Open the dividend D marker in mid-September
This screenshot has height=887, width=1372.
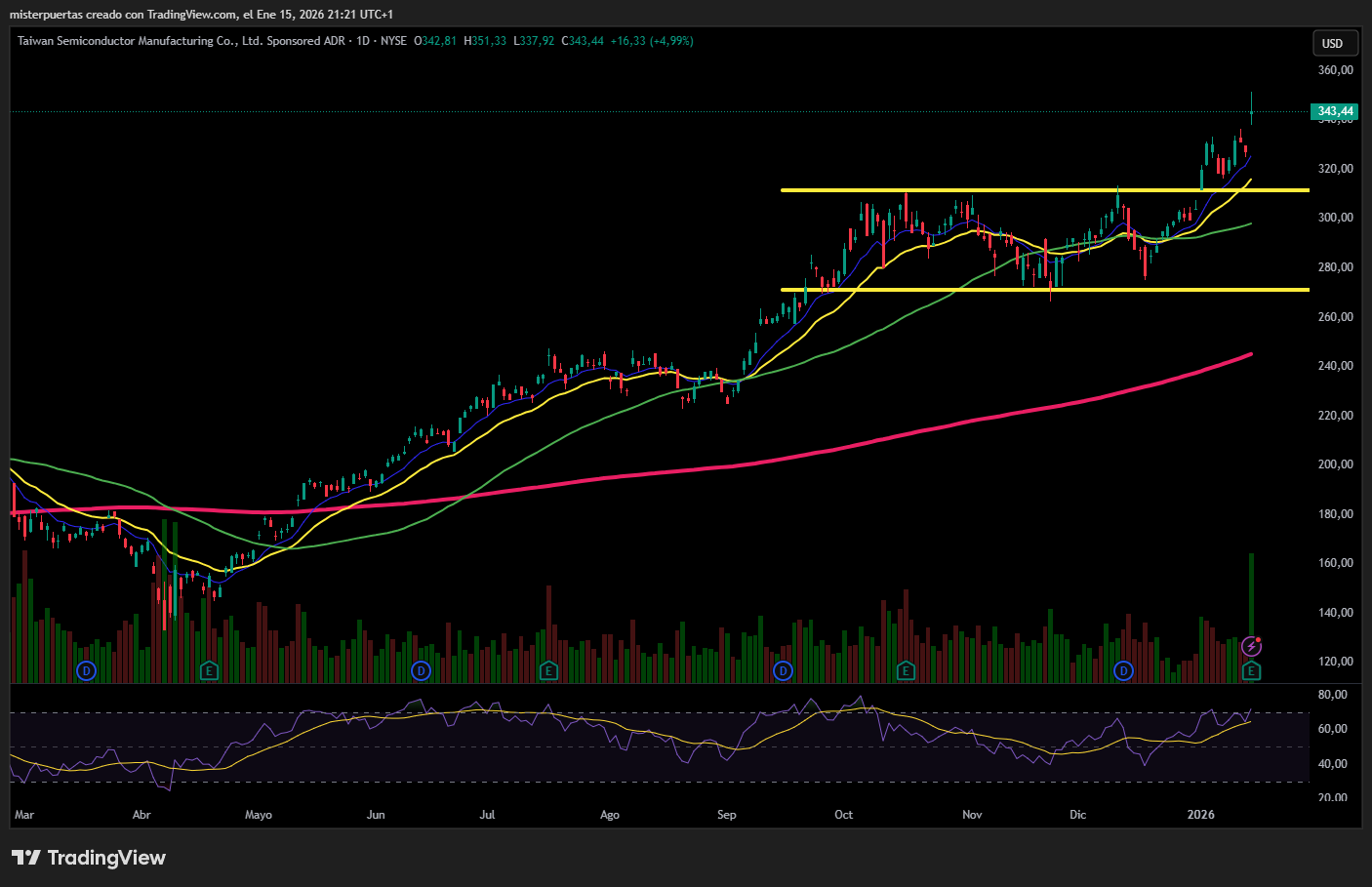coord(783,671)
